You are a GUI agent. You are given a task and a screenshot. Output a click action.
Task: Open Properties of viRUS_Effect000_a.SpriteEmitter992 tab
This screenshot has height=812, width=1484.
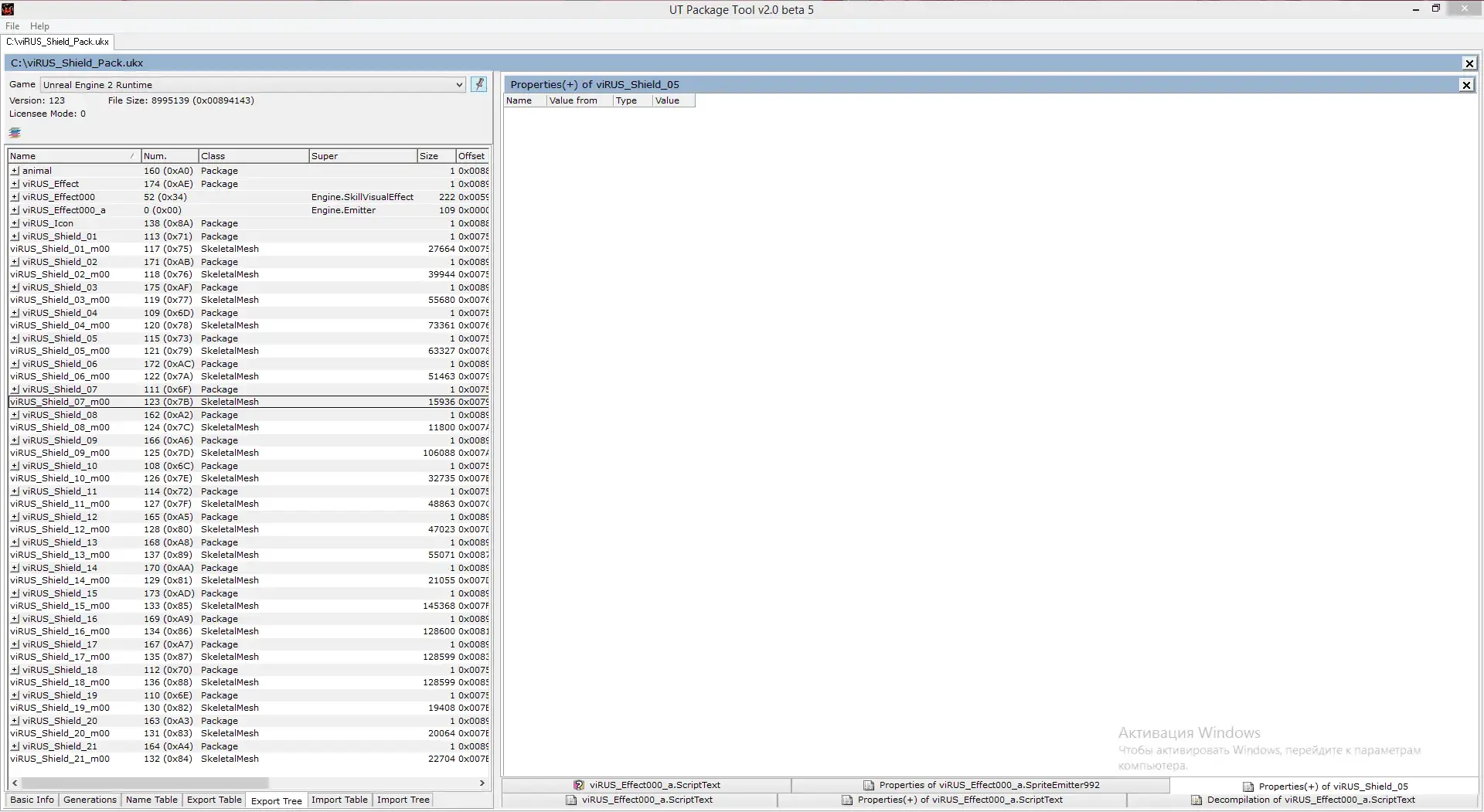[981, 785]
